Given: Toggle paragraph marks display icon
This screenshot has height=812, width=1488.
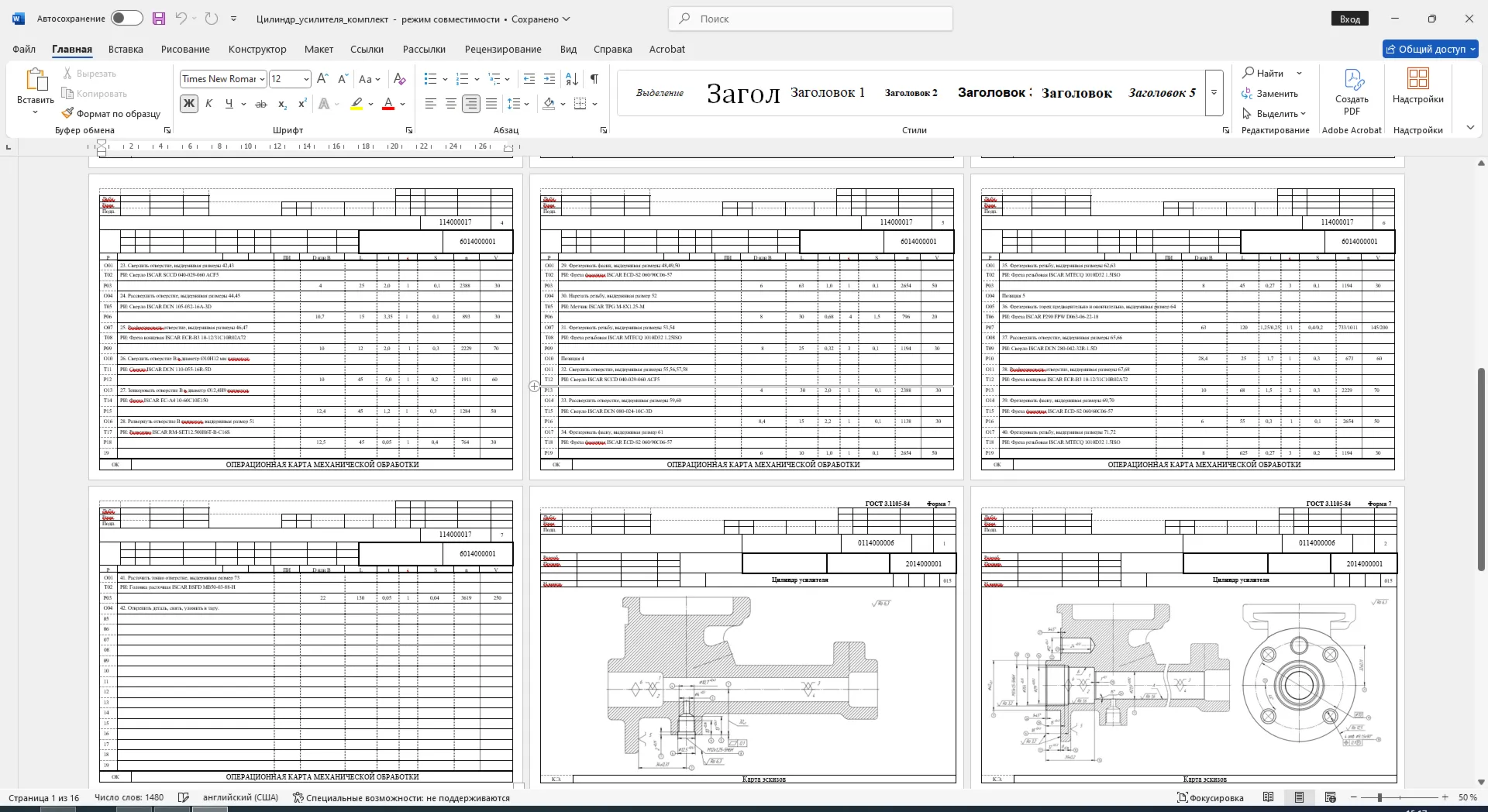Looking at the screenshot, I should tap(594, 79).
